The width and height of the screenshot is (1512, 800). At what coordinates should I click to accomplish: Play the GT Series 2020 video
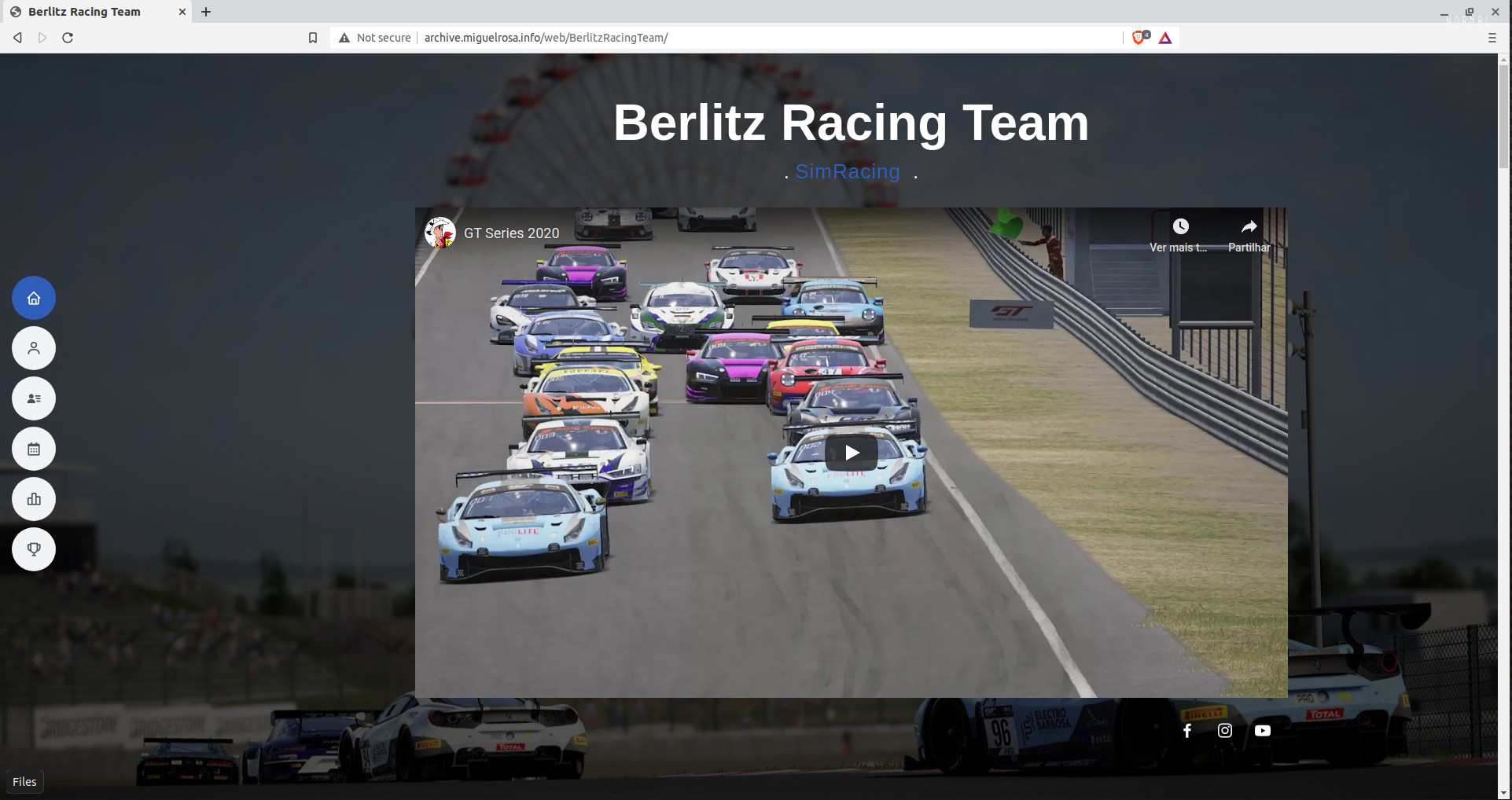849,452
